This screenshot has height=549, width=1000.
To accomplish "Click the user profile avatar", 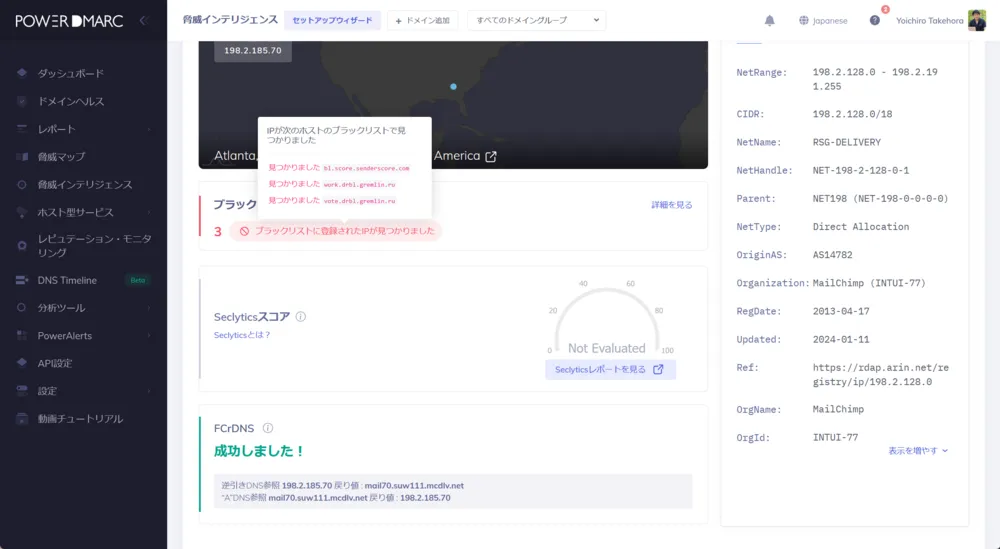I will 976,20.
